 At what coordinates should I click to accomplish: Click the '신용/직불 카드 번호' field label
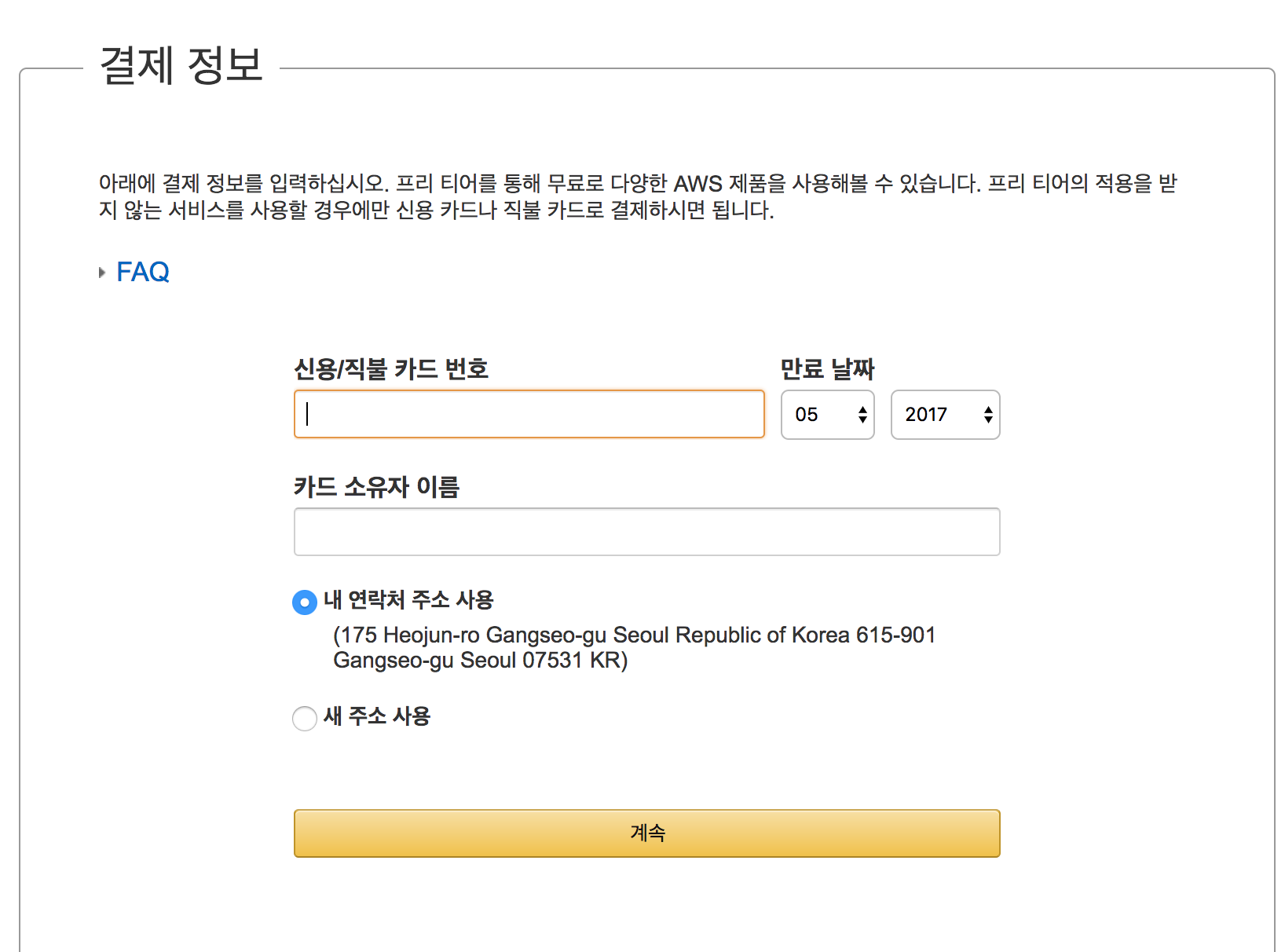[391, 369]
